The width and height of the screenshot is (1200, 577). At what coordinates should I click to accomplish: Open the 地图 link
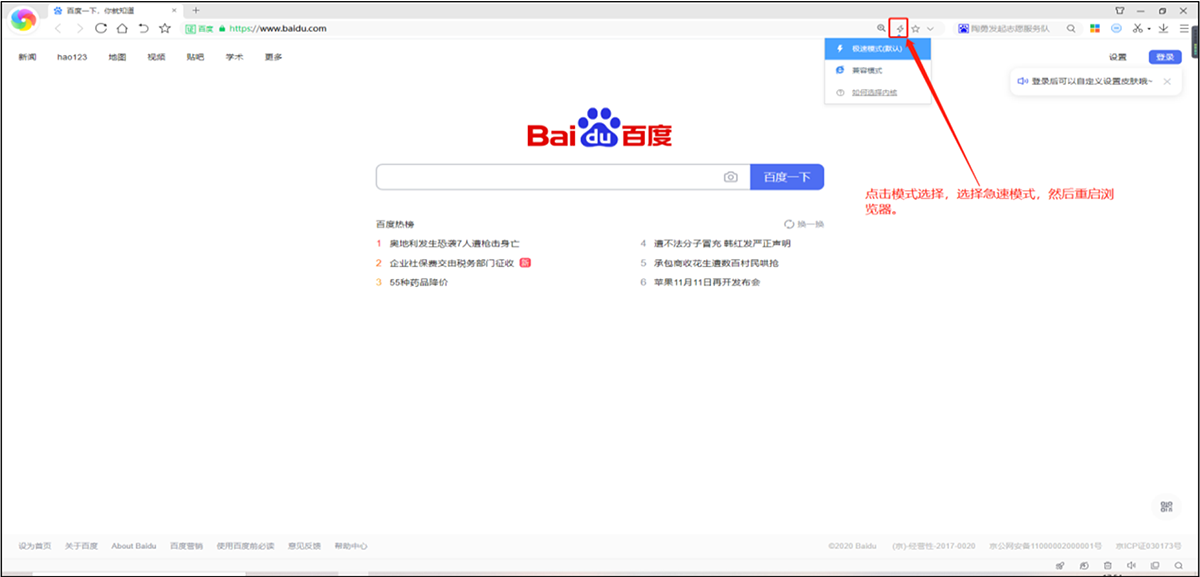click(x=118, y=57)
